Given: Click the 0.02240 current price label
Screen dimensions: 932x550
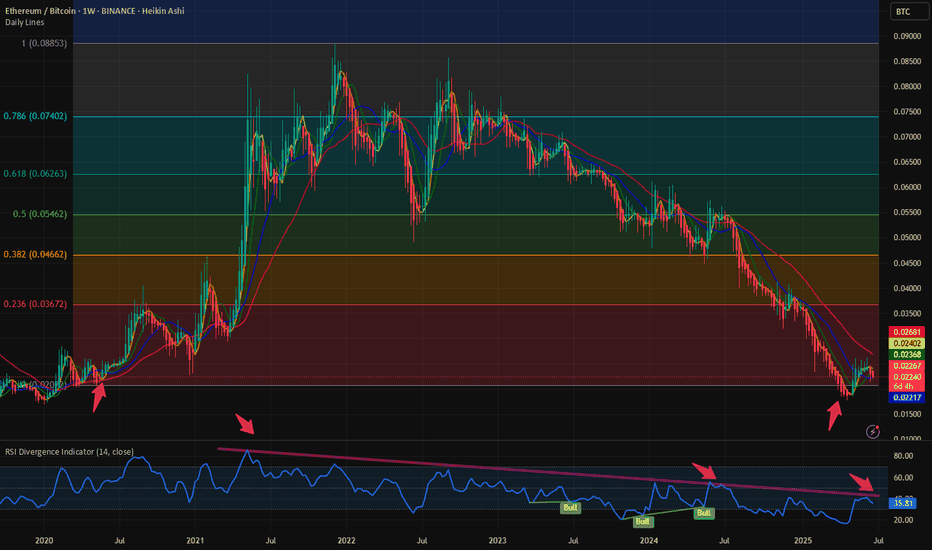Looking at the screenshot, I should pos(906,377).
